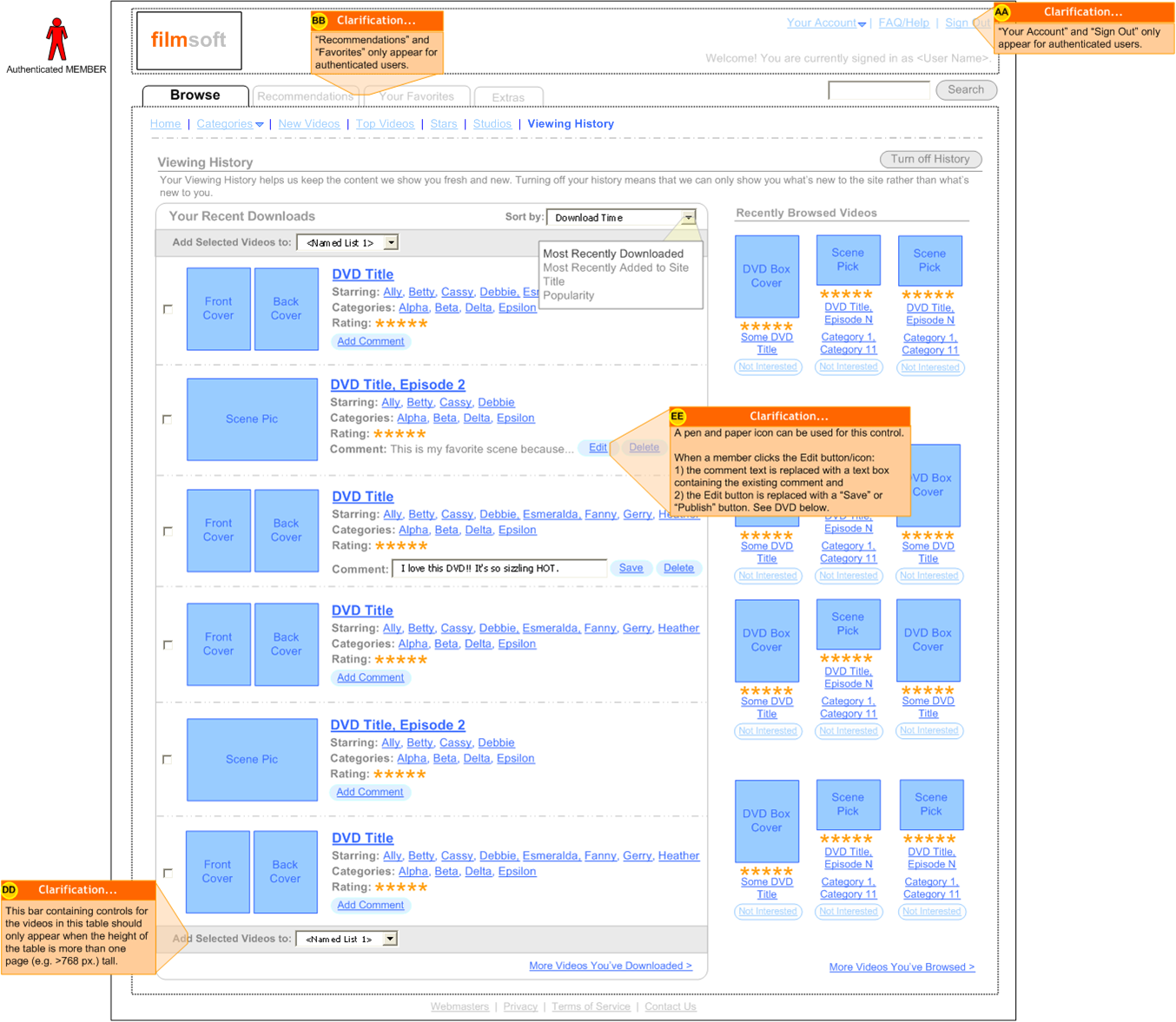Follow the More Videos You've Browsed link

click(x=902, y=966)
